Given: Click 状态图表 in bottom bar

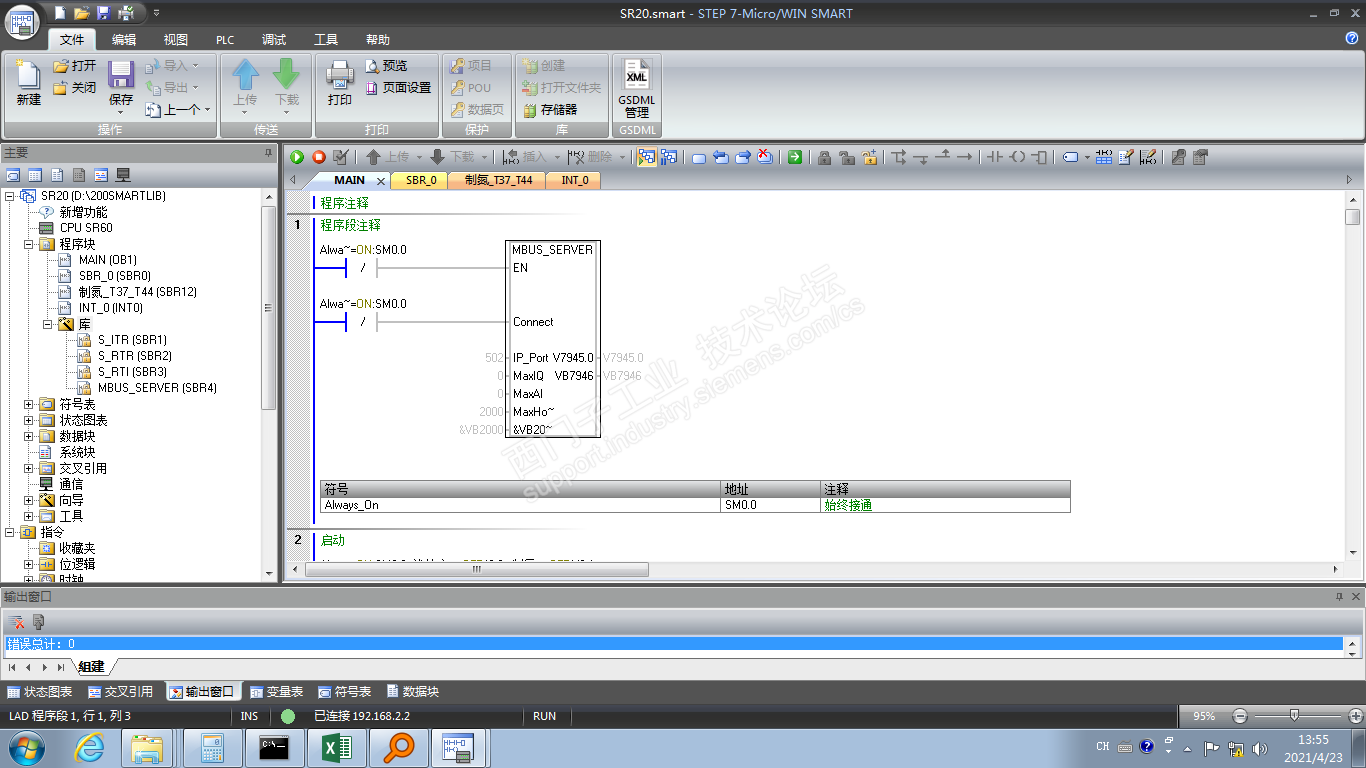Looking at the screenshot, I should coord(40,692).
